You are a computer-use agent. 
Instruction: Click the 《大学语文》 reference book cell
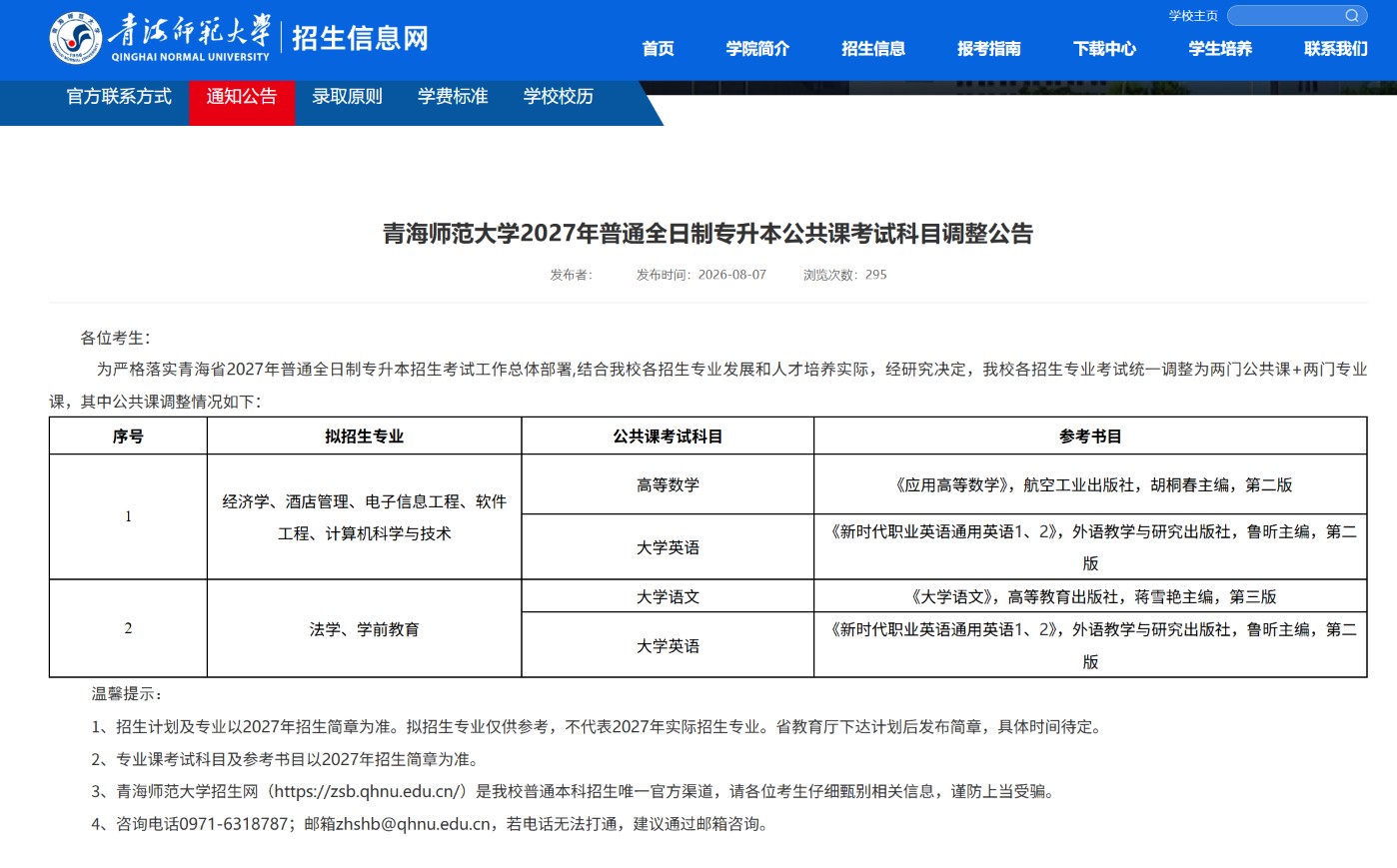coord(1090,596)
